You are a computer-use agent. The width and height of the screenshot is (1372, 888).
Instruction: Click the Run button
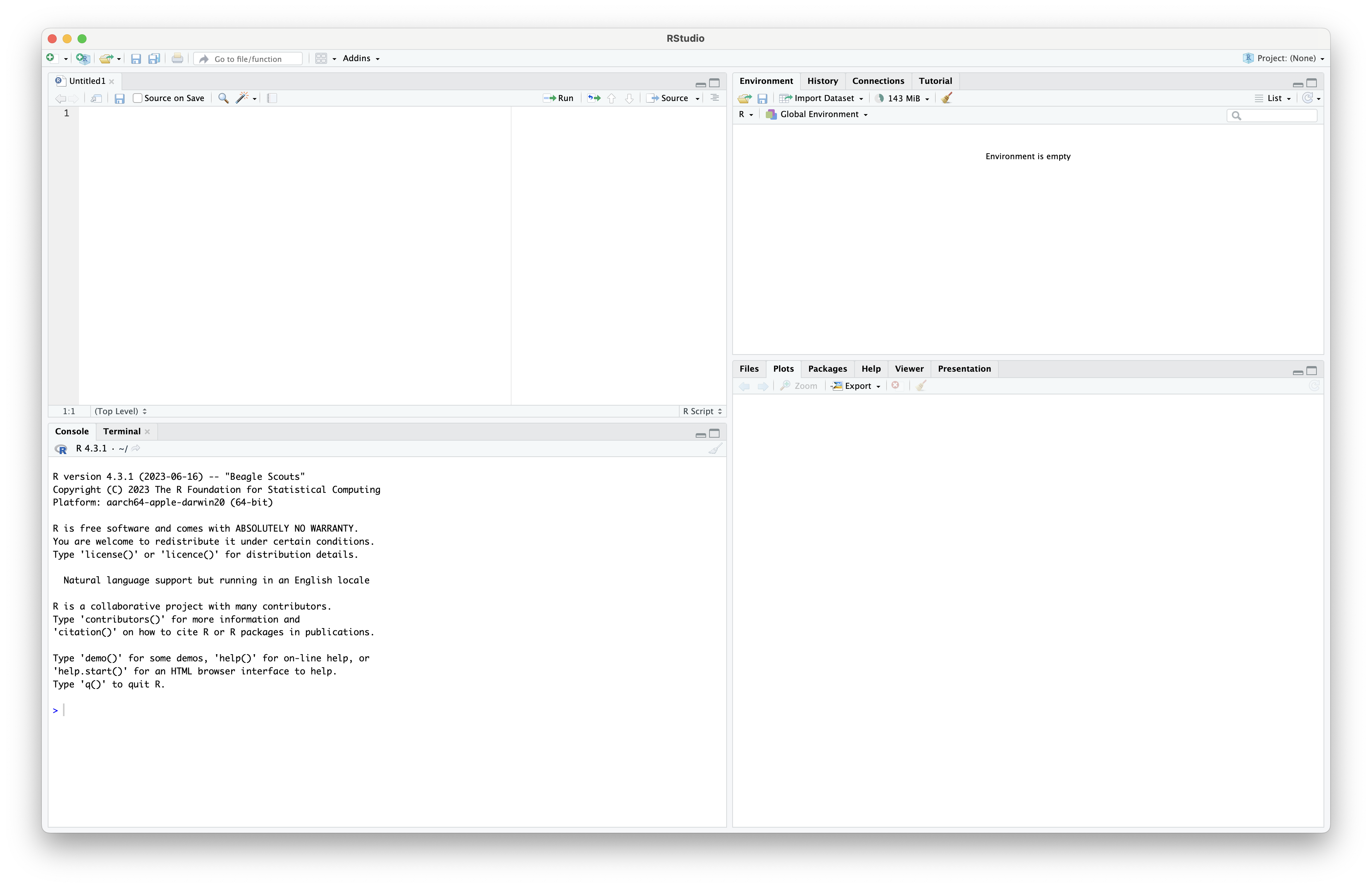click(x=558, y=98)
